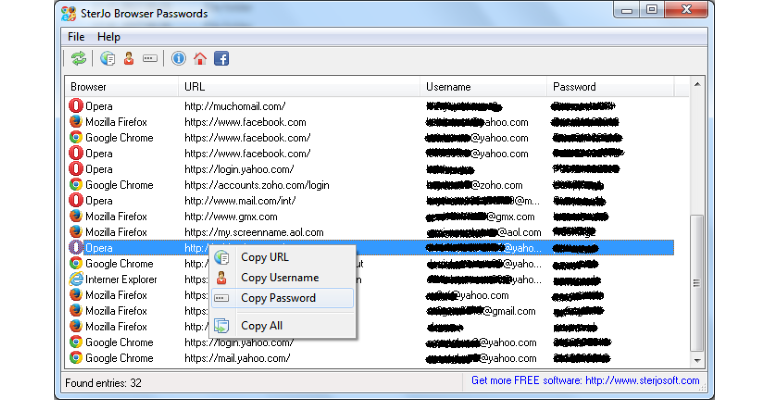Select the Opera muchomail.com row
770x400 pixels.
point(370,106)
